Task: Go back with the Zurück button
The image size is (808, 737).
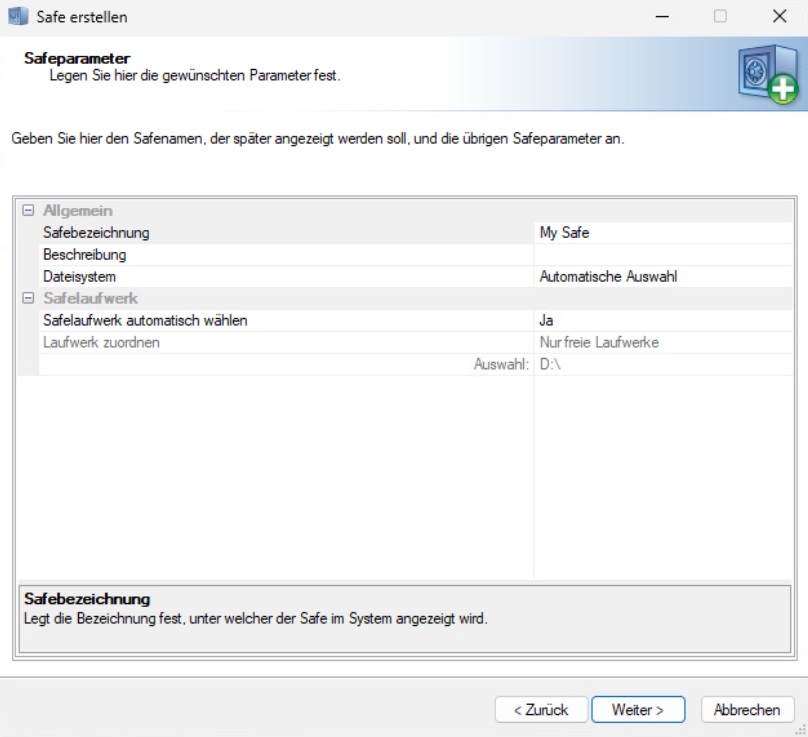Action: pyautogui.click(x=540, y=710)
